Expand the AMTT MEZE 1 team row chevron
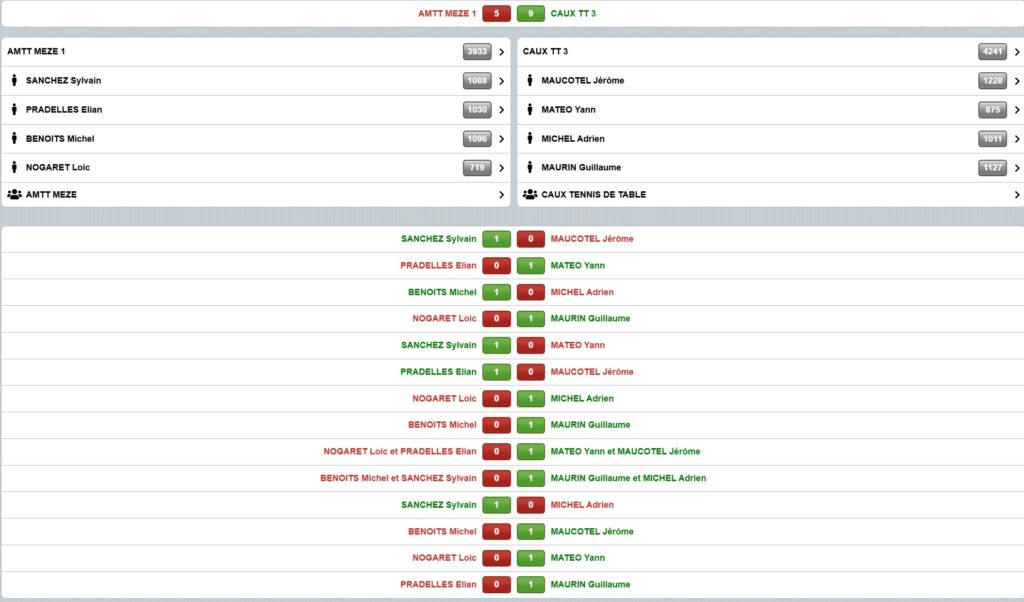The image size is (1024, 602). pyautogui.click(x=501, y=52)
